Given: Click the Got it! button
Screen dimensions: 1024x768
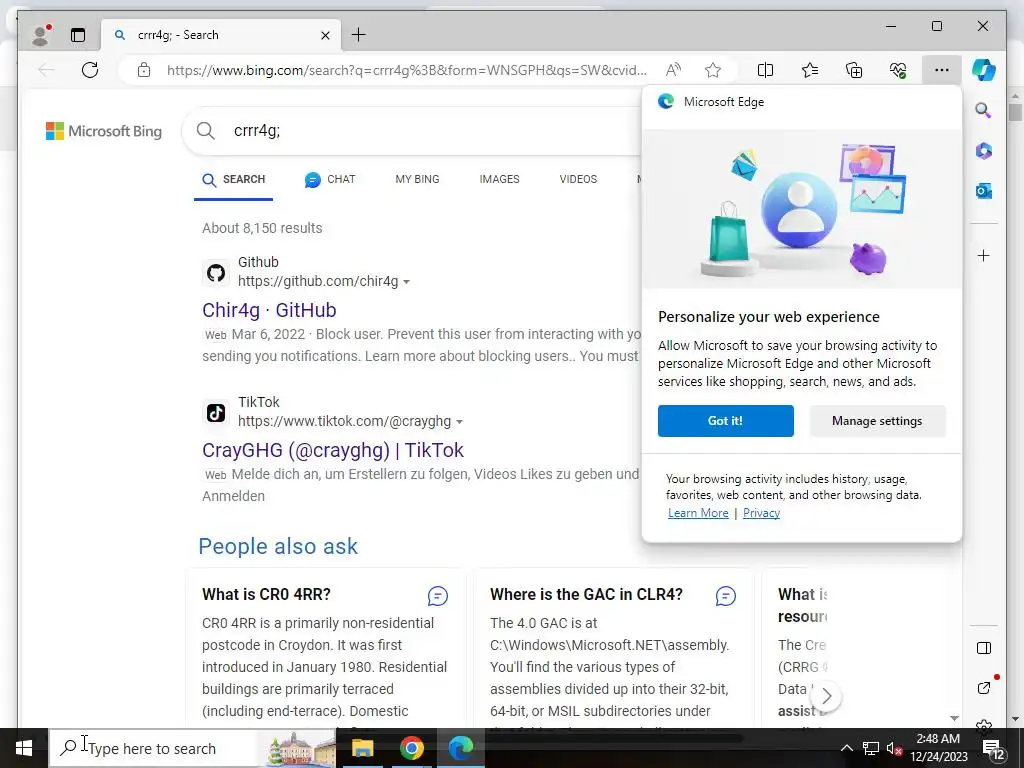Looking at the screenshot, I should (726, 421).
